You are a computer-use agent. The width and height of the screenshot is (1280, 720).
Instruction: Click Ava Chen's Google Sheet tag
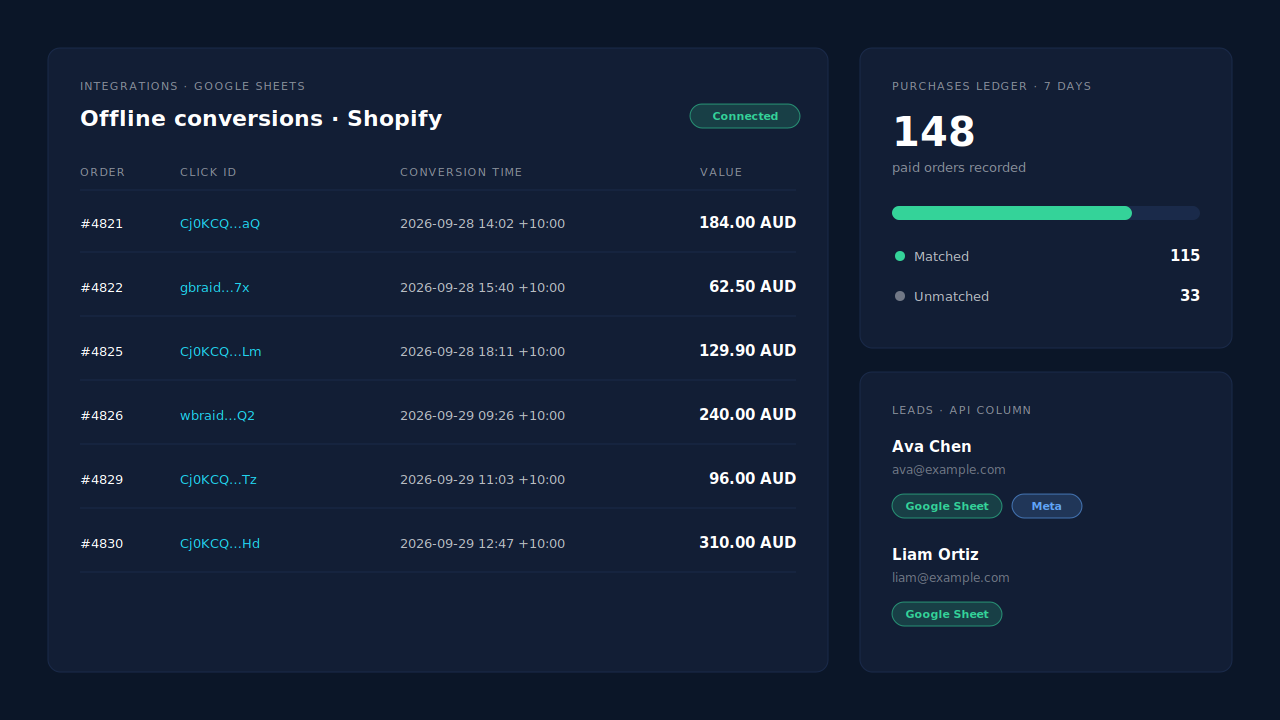pyautogui.click(x=947, y=506)
